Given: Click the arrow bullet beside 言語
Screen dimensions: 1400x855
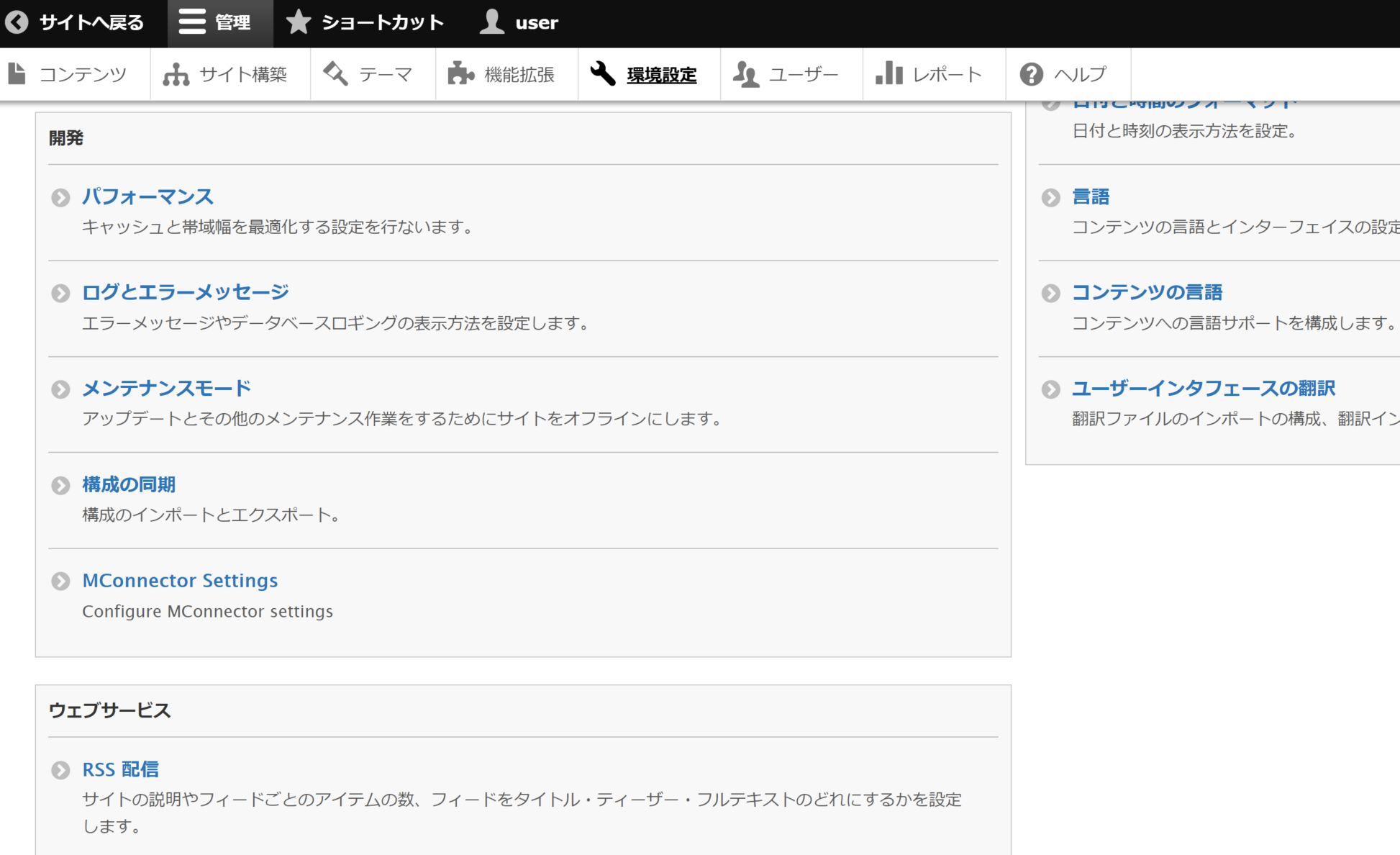Looking at the screenshot, I should [x=1051, y=197].
